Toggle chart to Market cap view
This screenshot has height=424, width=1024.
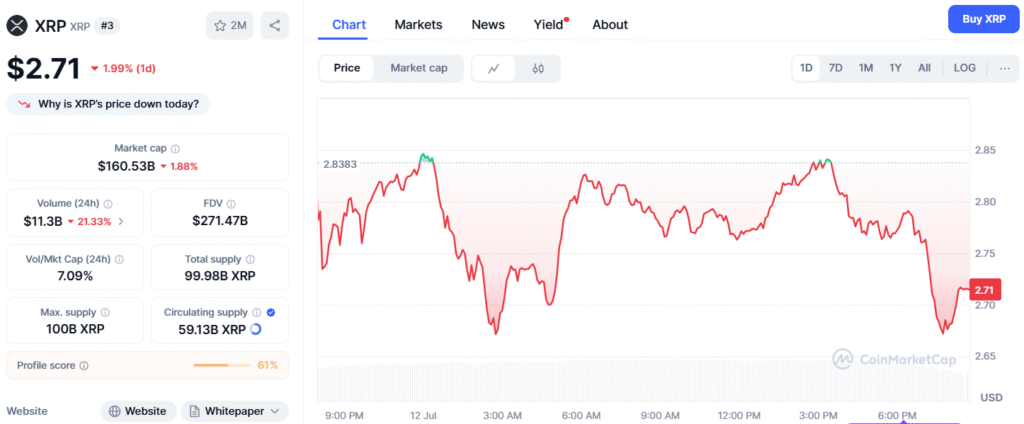pyautogui.click(x=418, y=68)
